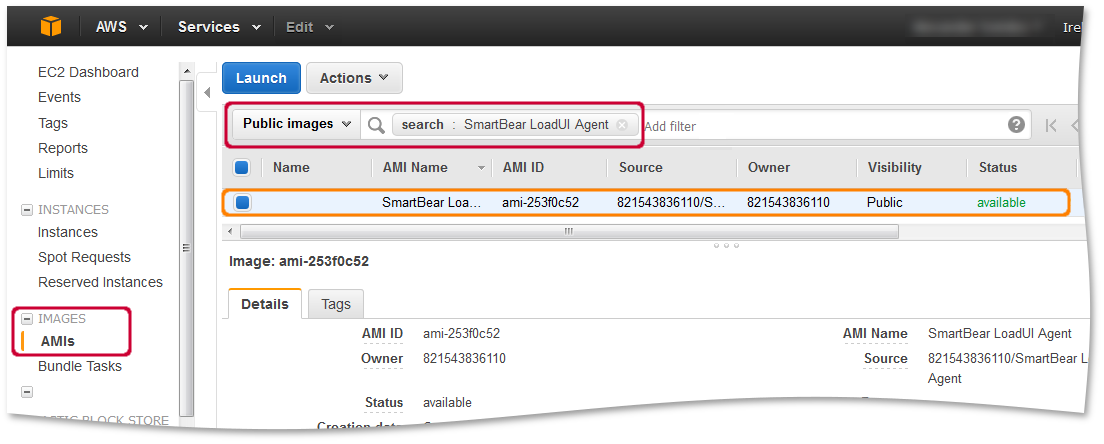The width and height of the screenshot is (1104, 444).
Task: Click the search magnifier icon in filter bar
Action: pyautogui.click(x=377, y=125)
